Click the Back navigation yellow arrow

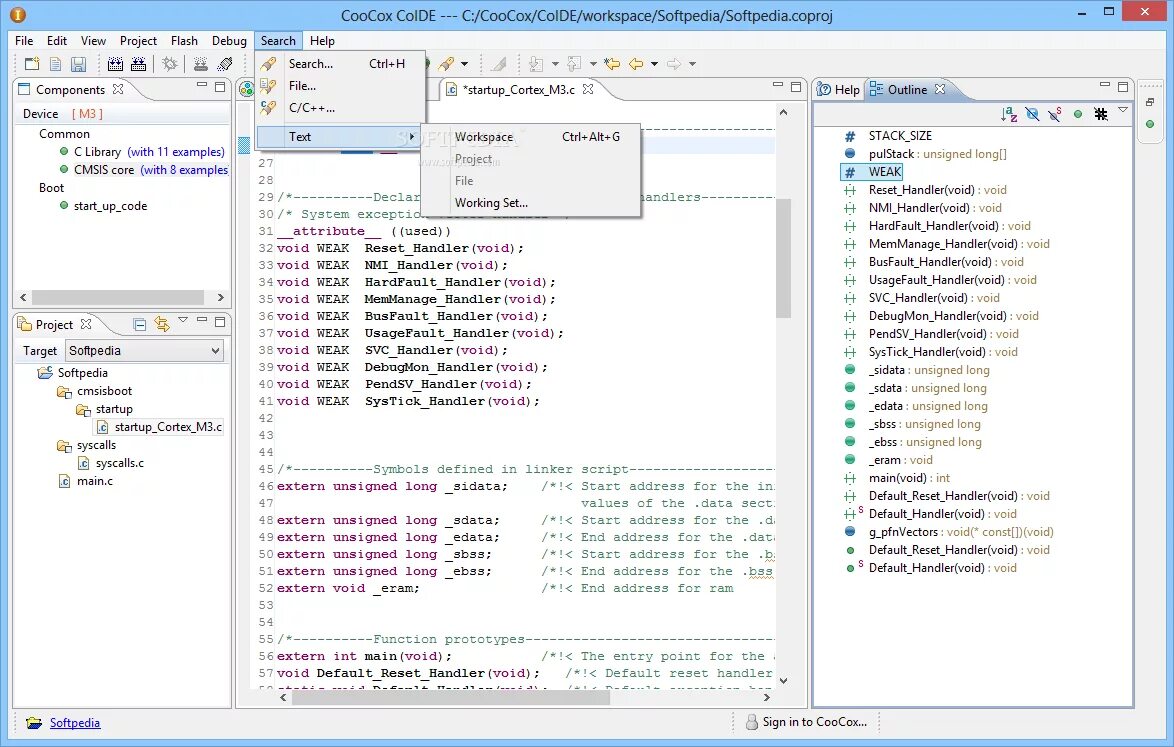[x=636, y=64]
